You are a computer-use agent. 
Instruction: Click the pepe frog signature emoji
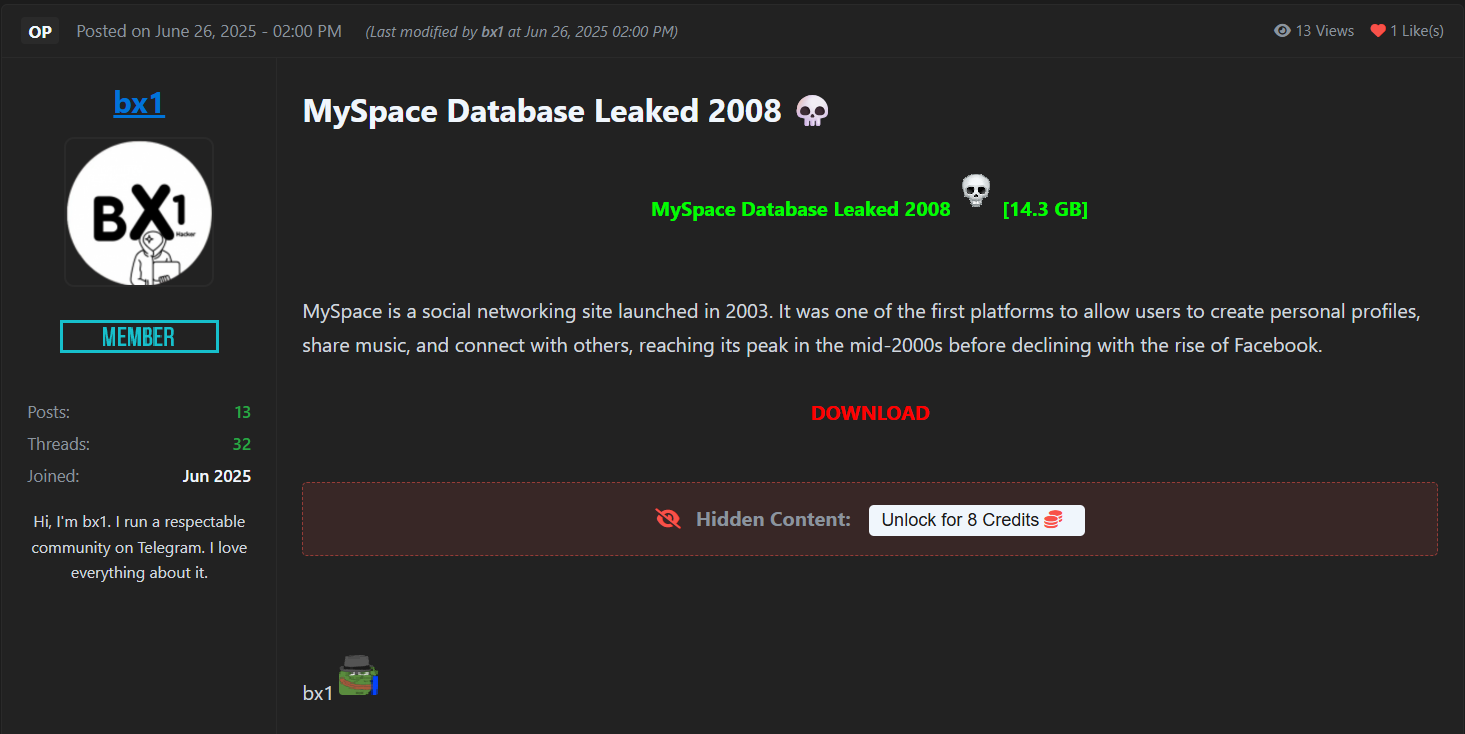pyautogui.click(x=357, y=676)
